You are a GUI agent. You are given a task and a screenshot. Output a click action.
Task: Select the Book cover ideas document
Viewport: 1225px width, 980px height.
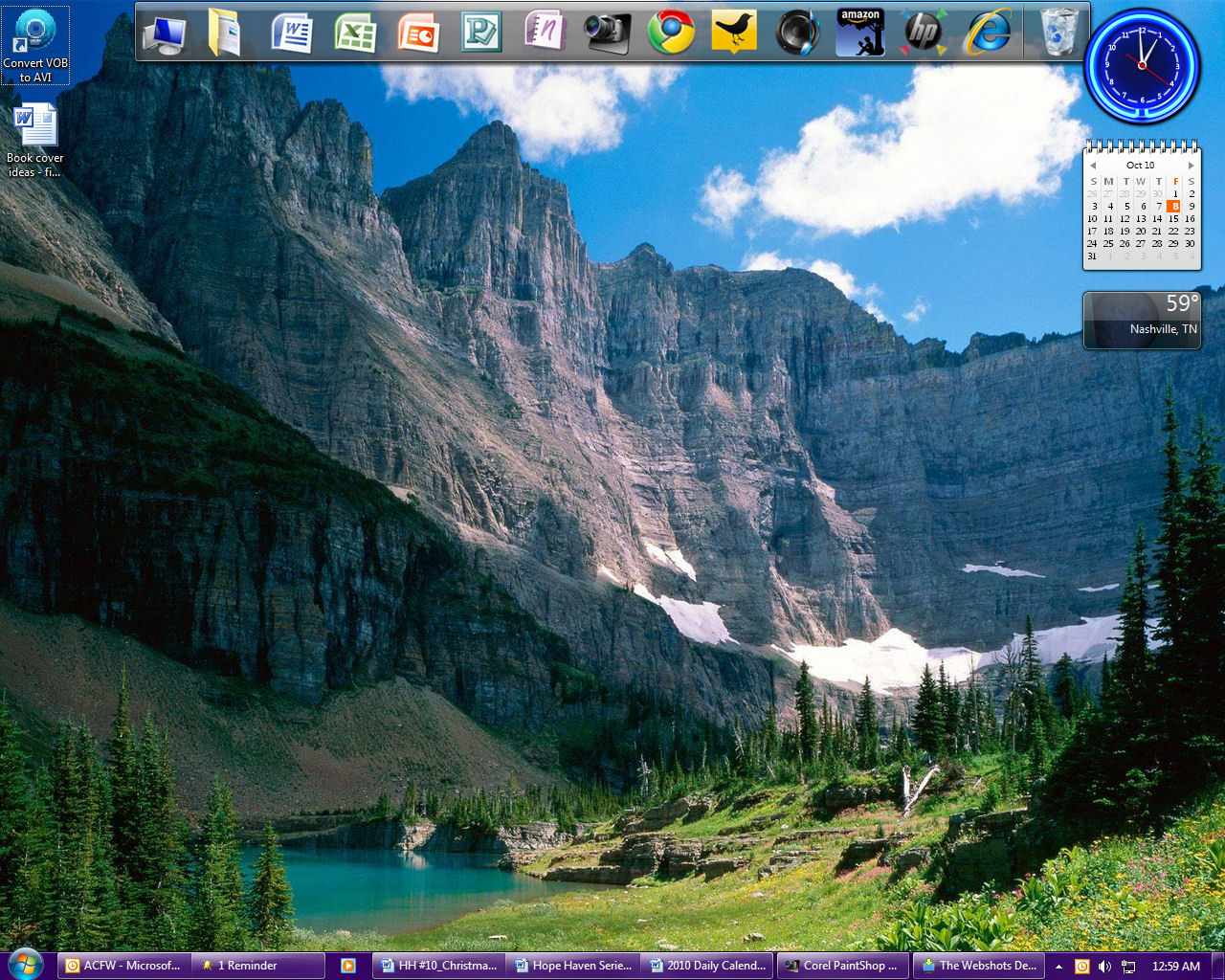coord(35,141)
